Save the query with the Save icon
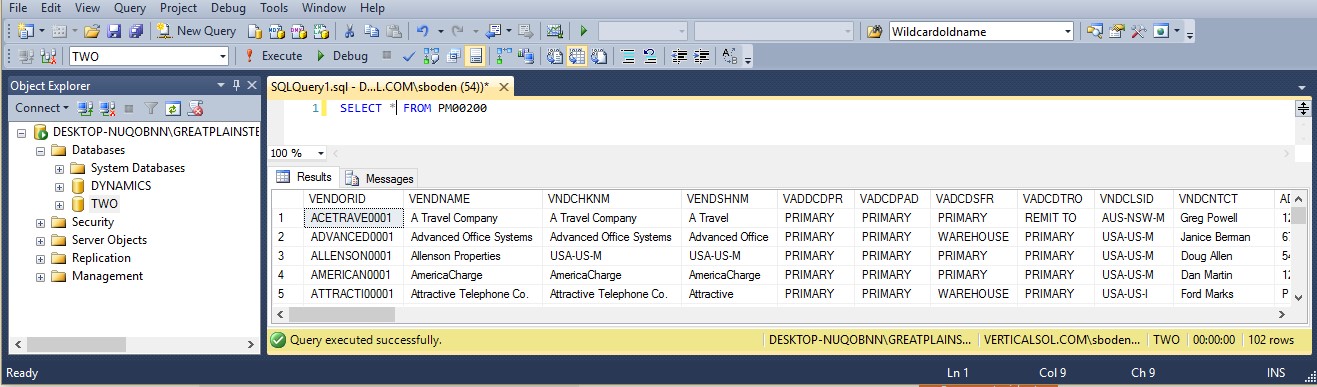Viewport: 1317px width, 387px height. [114, 31]
